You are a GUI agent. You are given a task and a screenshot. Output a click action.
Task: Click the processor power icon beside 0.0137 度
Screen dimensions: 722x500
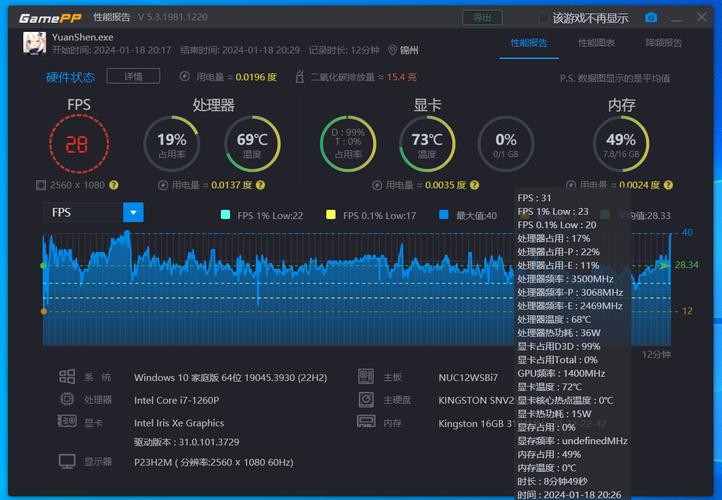click(163, 185)
